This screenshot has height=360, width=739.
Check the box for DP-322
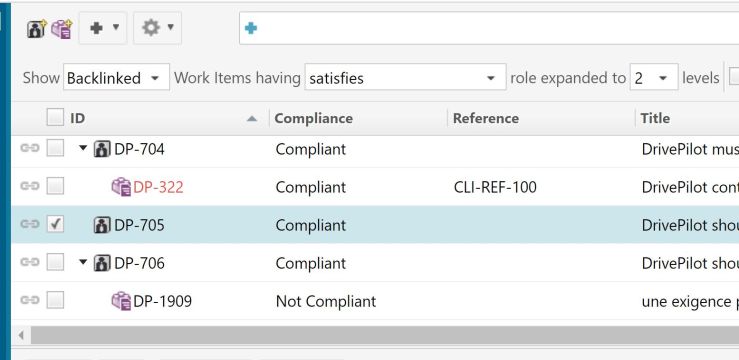55,186
